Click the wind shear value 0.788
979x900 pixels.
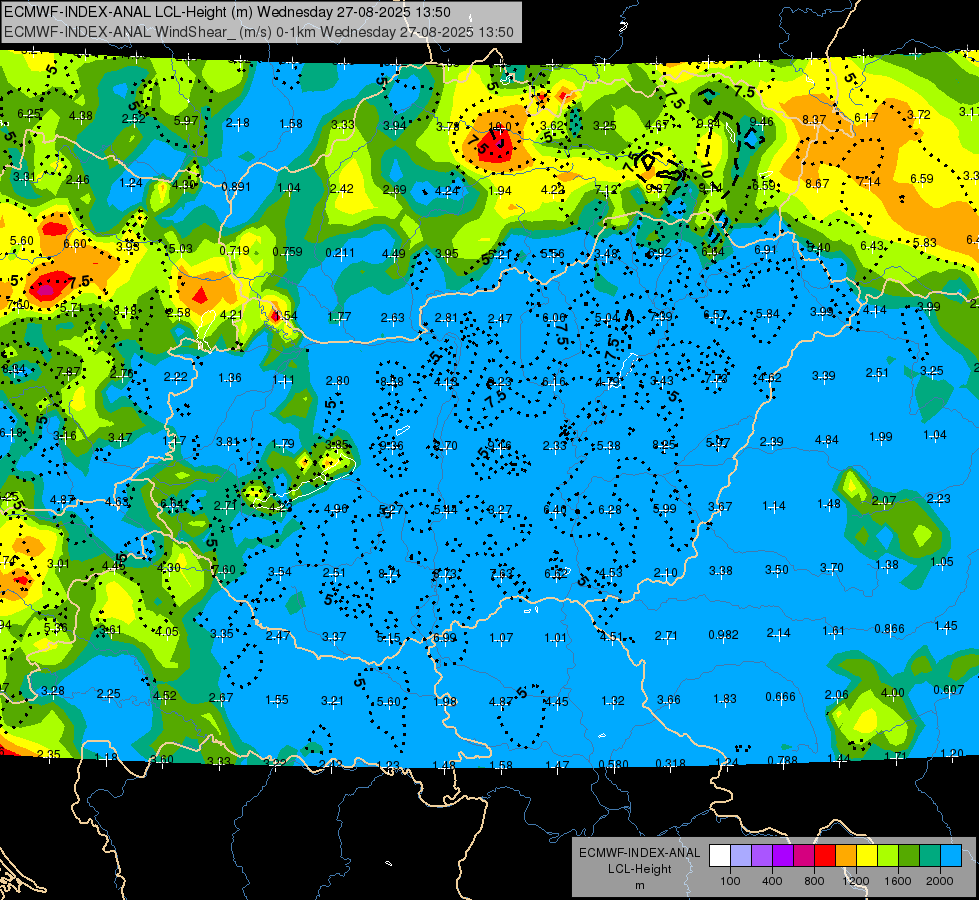[x=783, y=761]
